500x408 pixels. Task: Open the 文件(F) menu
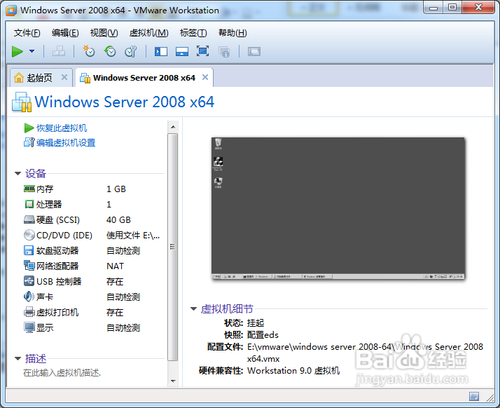click(x=27, y=33)
